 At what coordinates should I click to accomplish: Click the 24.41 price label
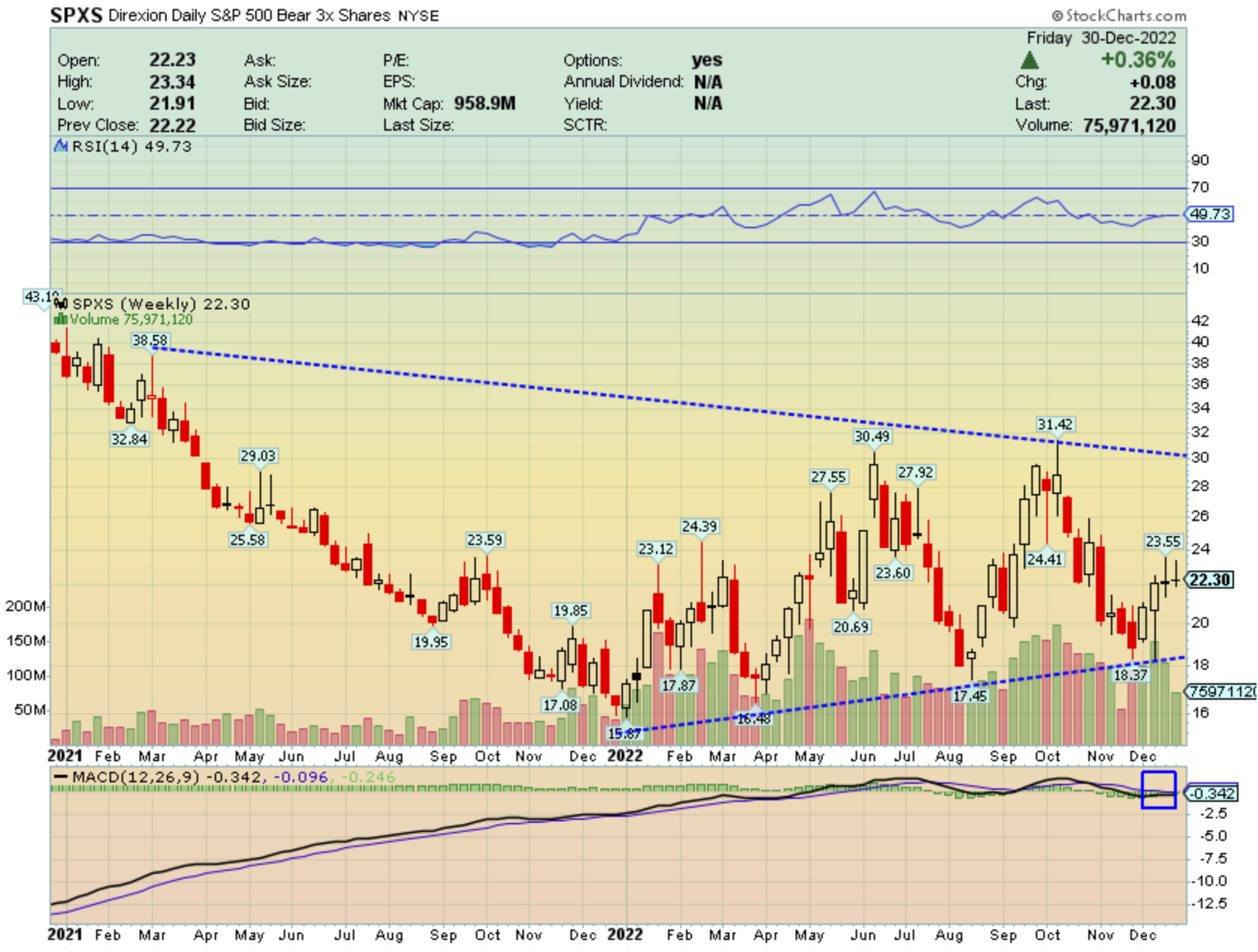(1045, 559)
